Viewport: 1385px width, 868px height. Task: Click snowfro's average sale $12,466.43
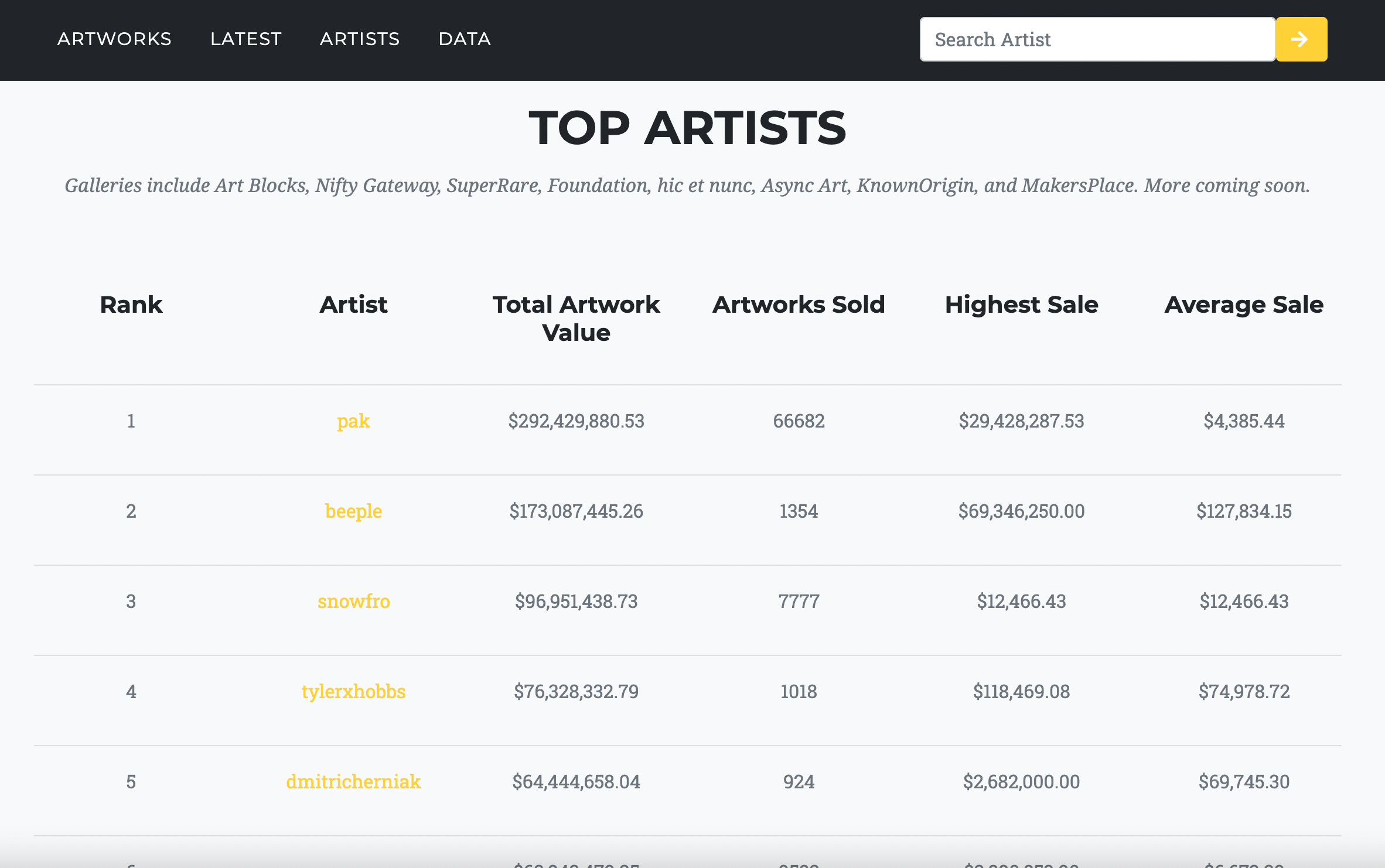[1244, 602]
